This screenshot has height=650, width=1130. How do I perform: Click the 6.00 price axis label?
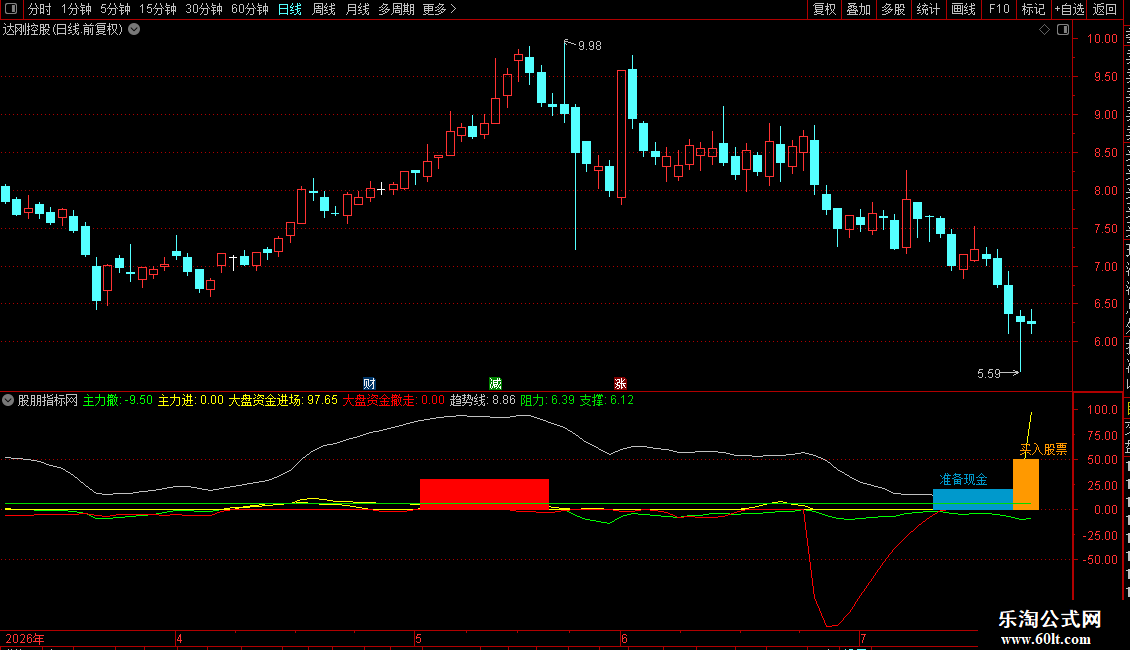(x=1105, y=342)
